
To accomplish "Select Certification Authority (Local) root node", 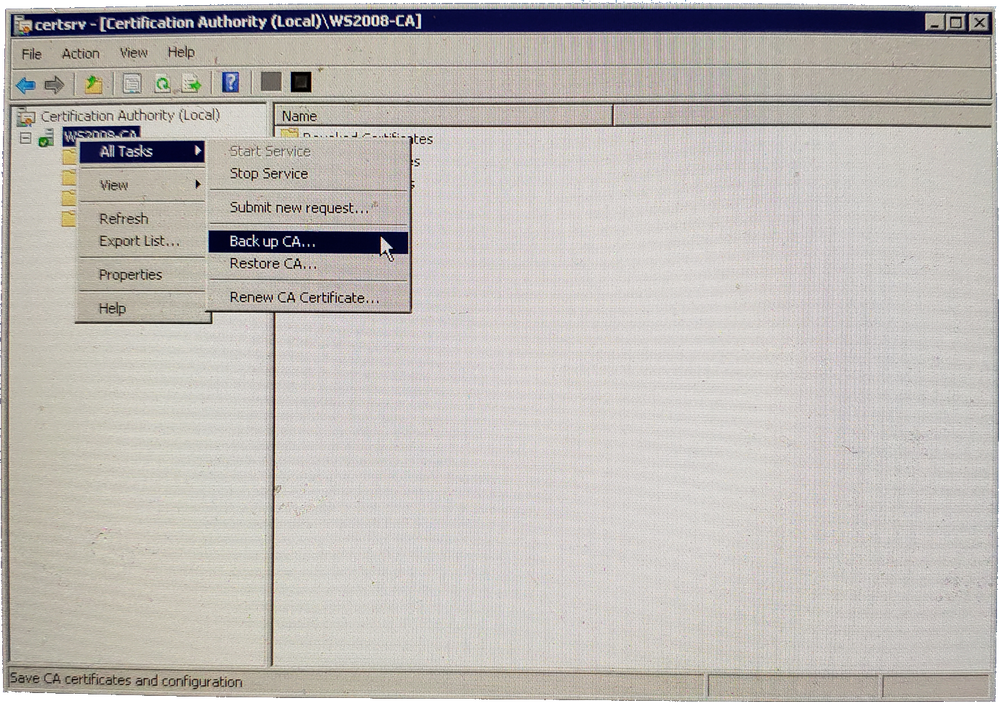I will pos(129,116).
